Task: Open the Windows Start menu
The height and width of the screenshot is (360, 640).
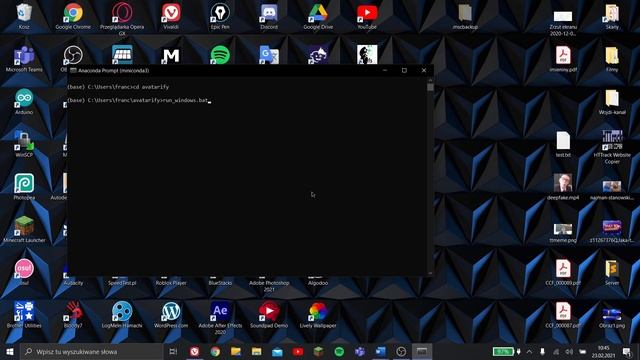Action: (10, 351)
